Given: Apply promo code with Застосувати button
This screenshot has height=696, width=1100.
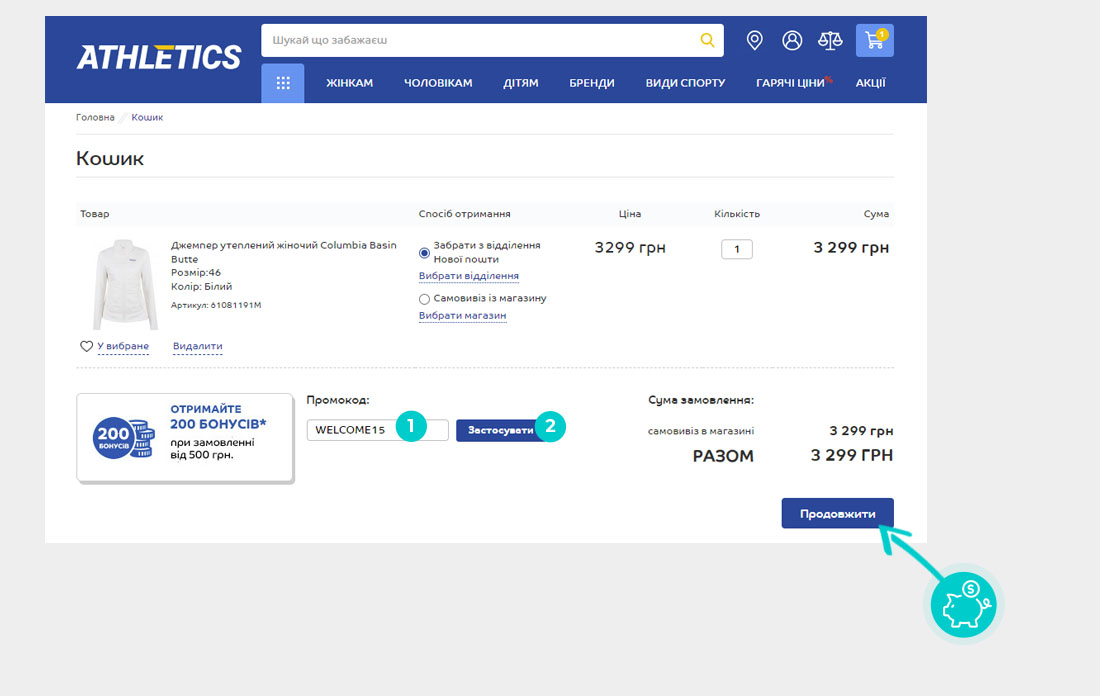Looking at the screenshot, I should (500, 430).
